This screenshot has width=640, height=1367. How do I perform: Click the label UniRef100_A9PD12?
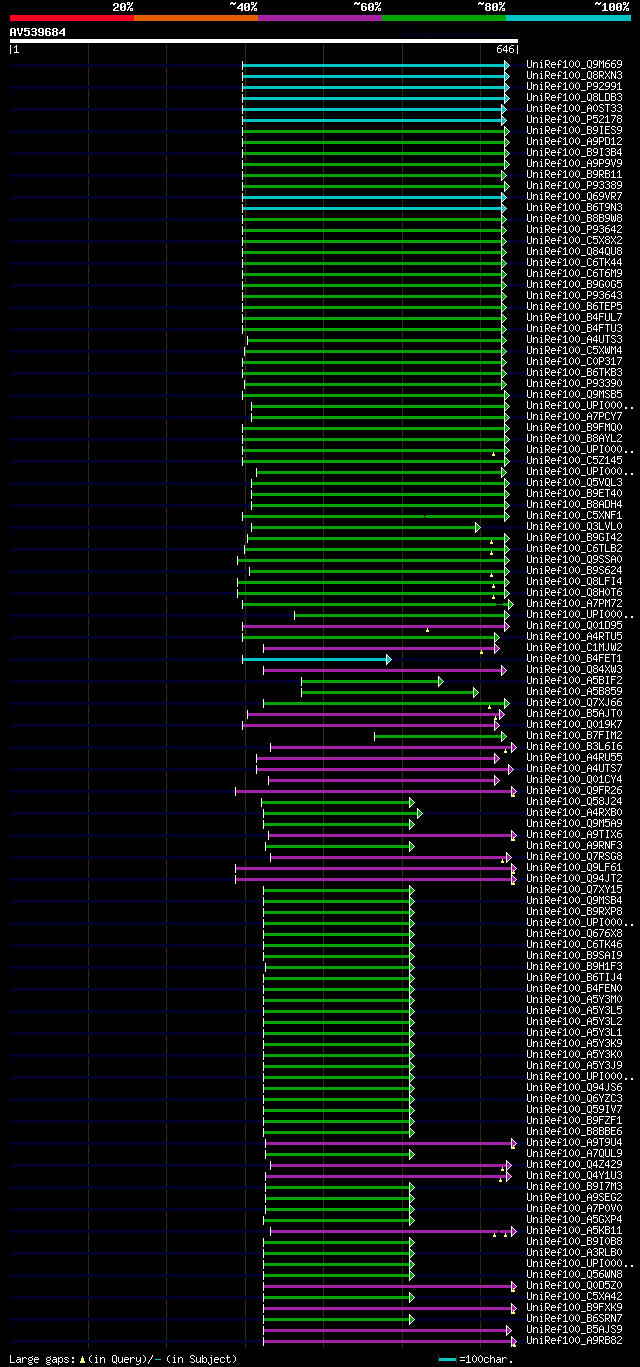coord(574,142)
